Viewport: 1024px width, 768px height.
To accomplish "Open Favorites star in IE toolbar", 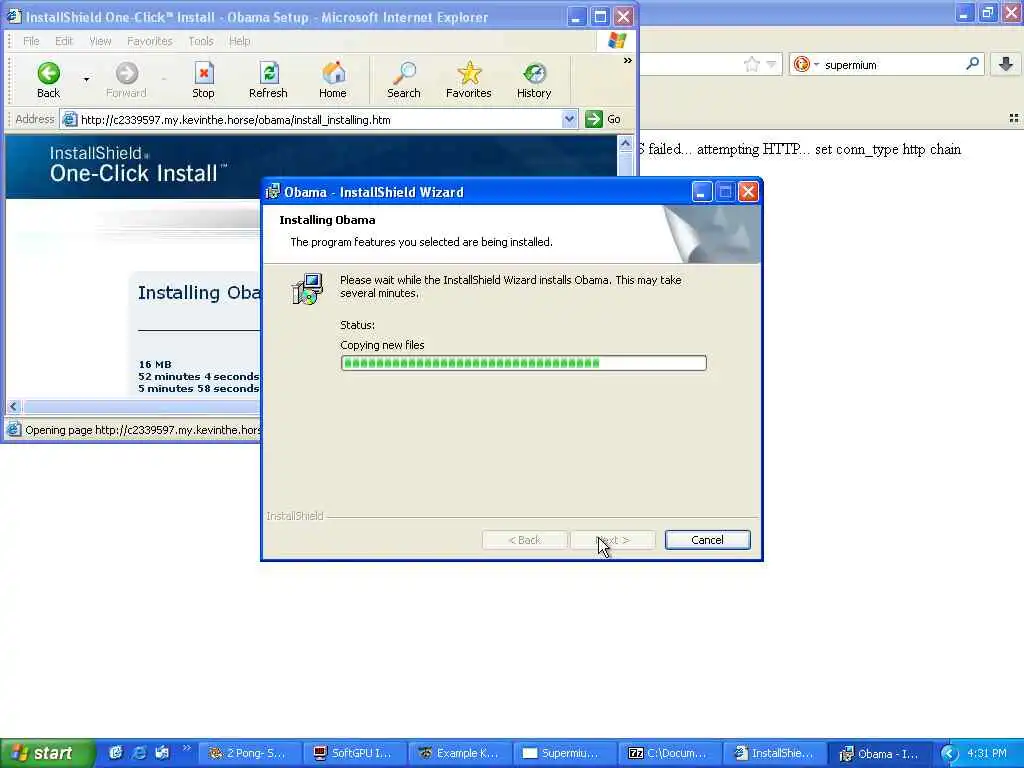I will pyautogui.click(x=468, y=80).
